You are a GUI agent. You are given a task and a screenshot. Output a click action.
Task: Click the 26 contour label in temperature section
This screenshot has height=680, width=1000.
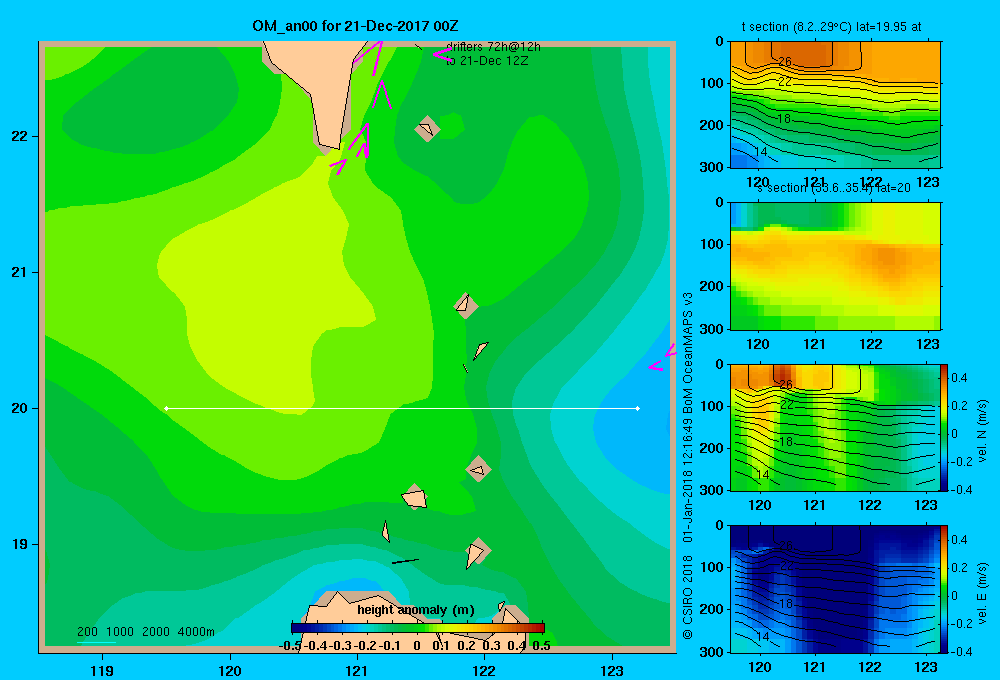tap(785, 61)
